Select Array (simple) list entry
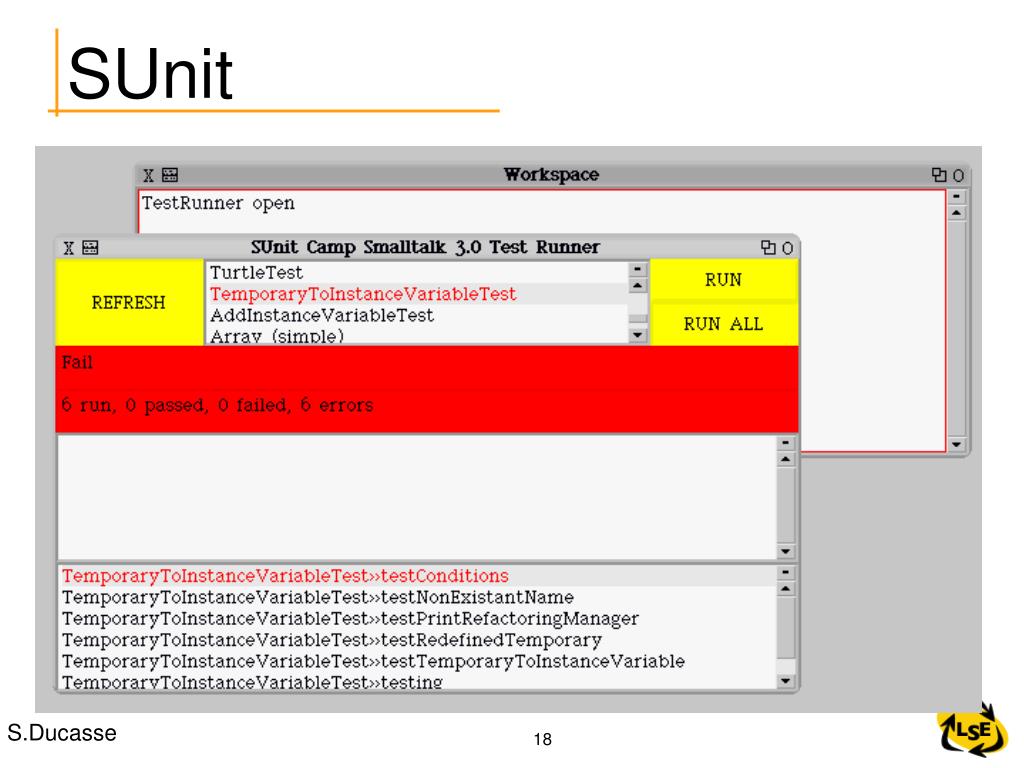Screen dimensions: 1024x768 coord(417,336)
